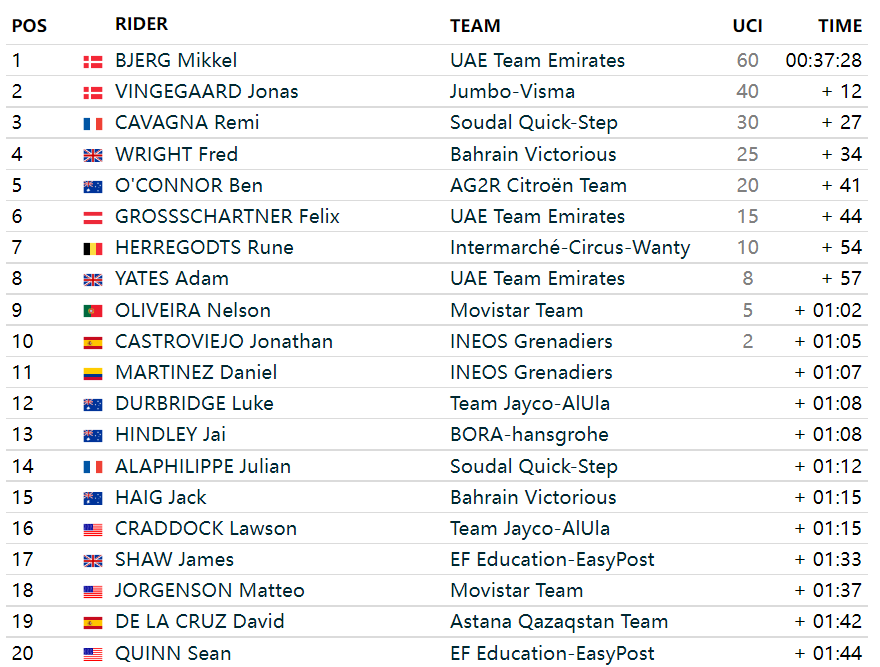This screenshot has width=880, height=667.
Task: Click the Austrian flag beside GROSSSCHARTNER Felix
Action: [93, 217]
